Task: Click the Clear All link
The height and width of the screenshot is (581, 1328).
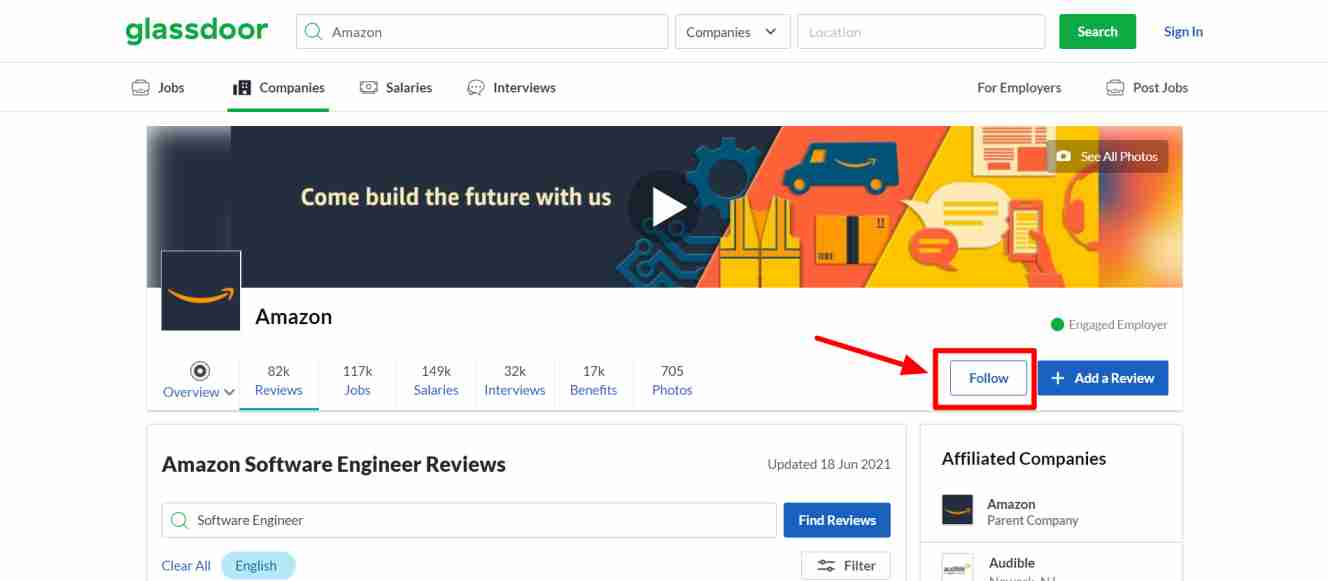Action: pos(186,566)
